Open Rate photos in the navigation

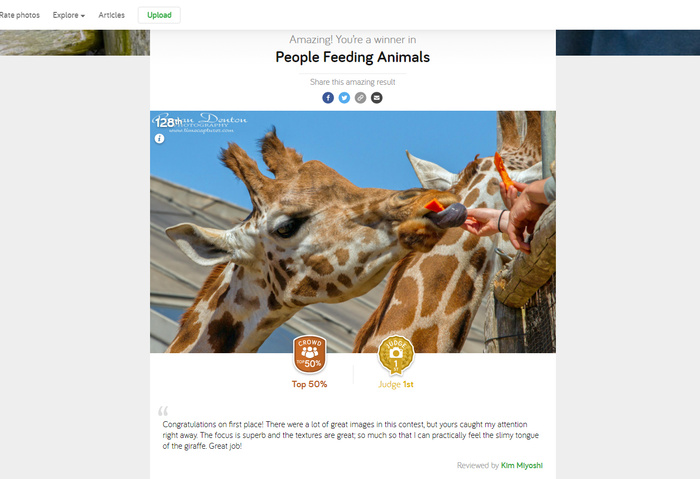tap(20, 15)
